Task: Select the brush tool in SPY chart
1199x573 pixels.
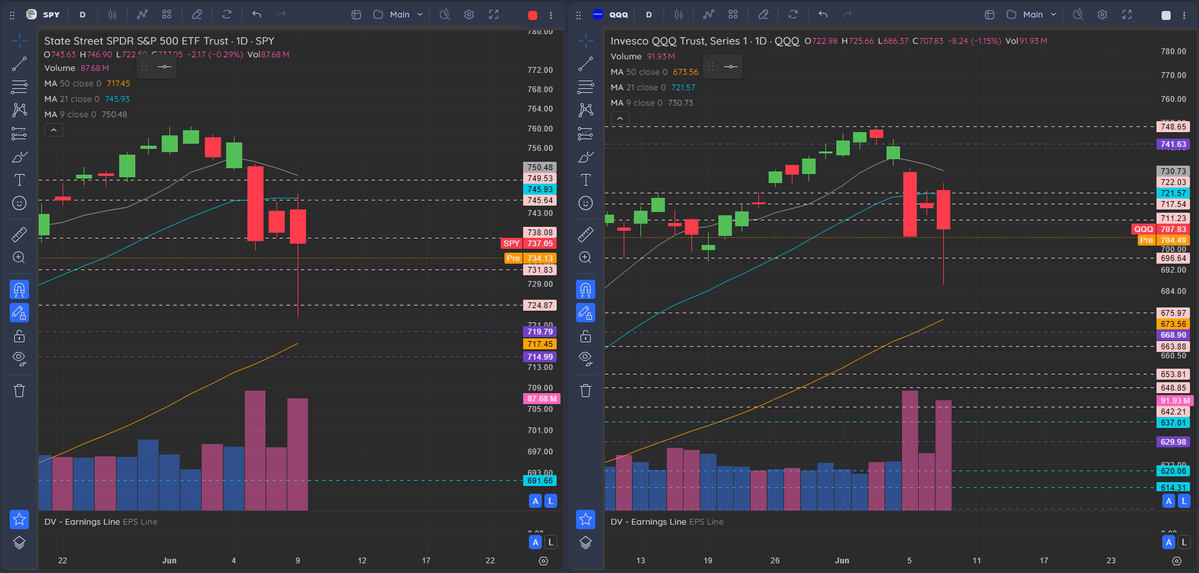Action: click(x=19, y=157)
